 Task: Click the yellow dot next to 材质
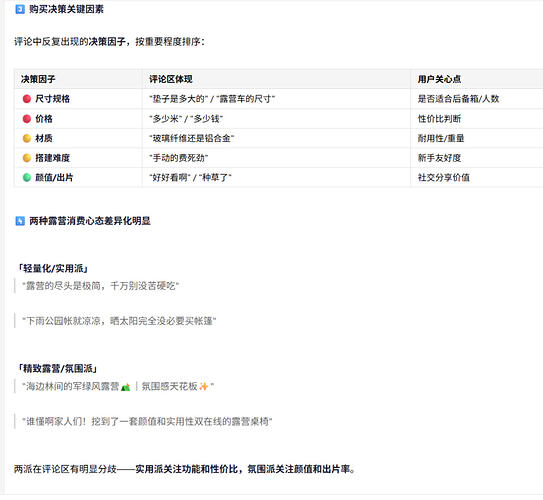coord(27,138)
